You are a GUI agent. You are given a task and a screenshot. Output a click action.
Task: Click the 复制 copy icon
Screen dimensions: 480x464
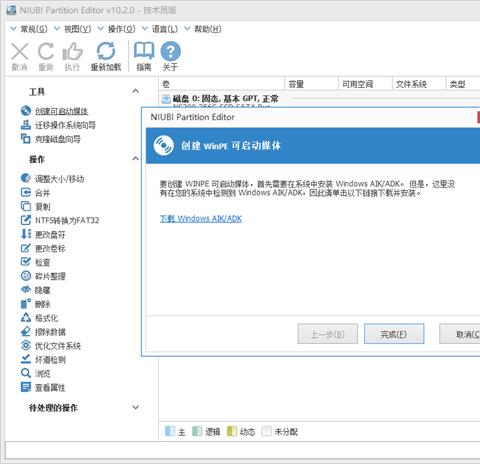[x=26, y=206]
